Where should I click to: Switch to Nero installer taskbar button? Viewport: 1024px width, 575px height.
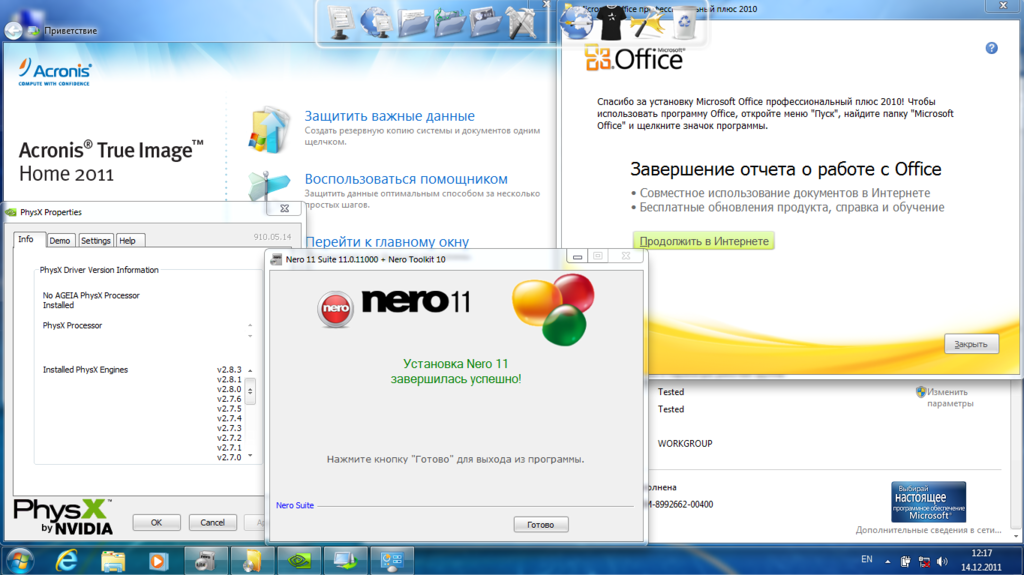click(206, 561)
